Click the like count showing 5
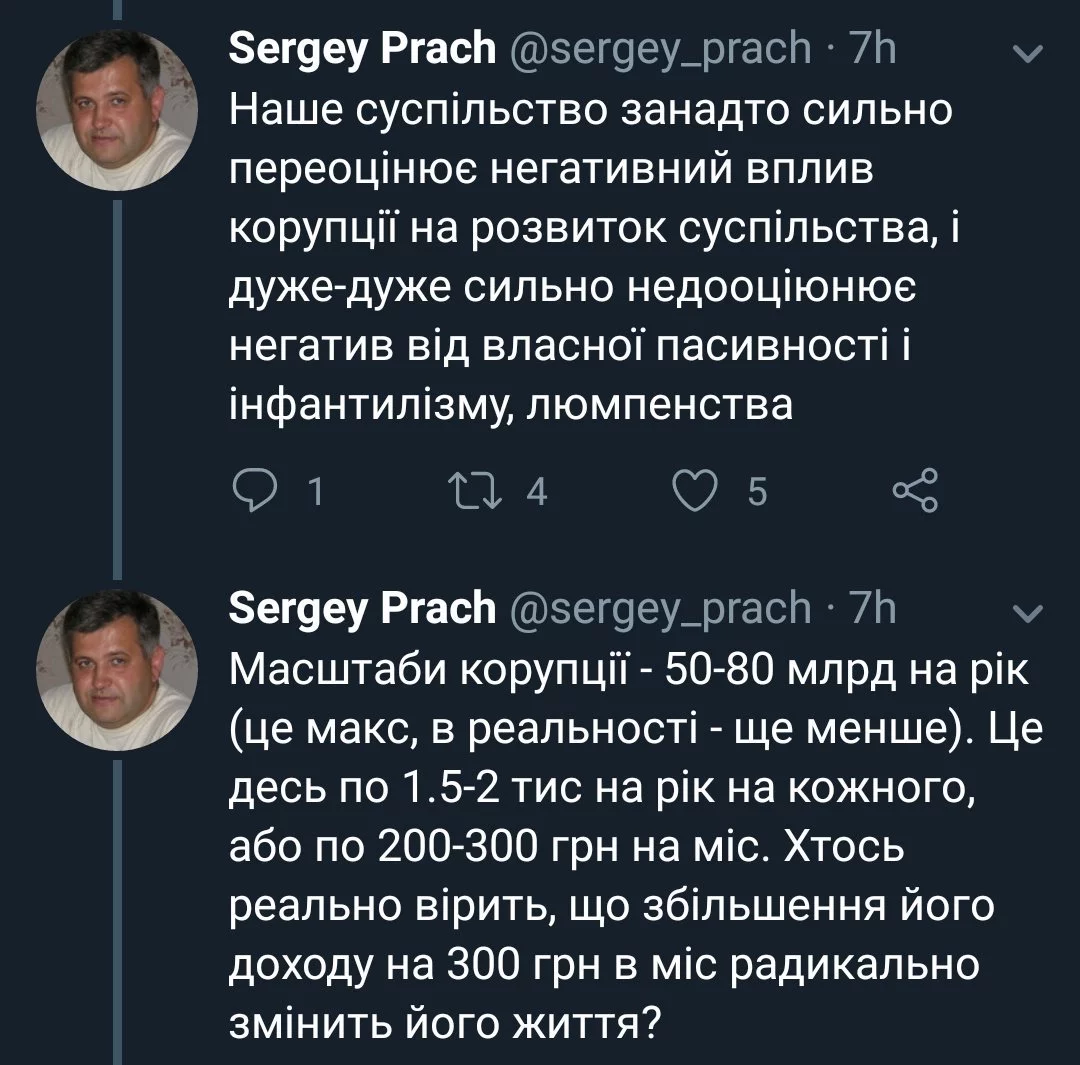 coord(757,491)
